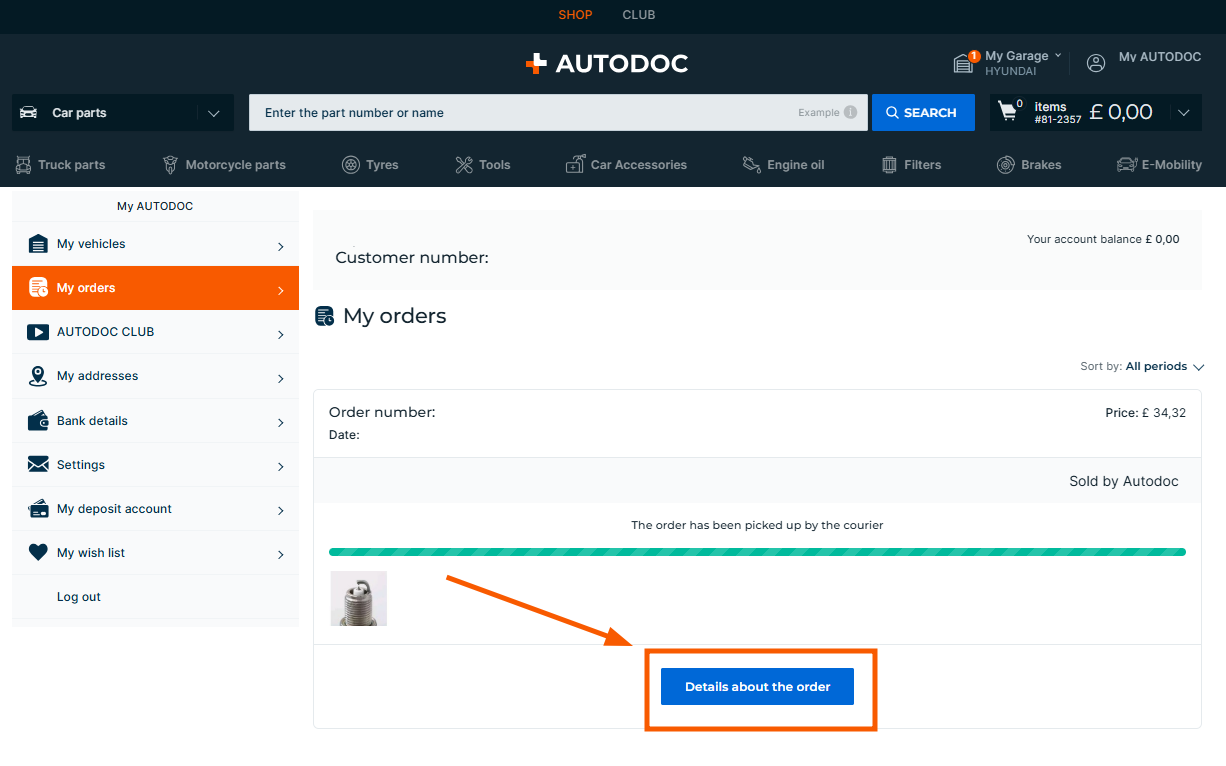
Task: Select the Brakes disc icon
Action: 1006,165
